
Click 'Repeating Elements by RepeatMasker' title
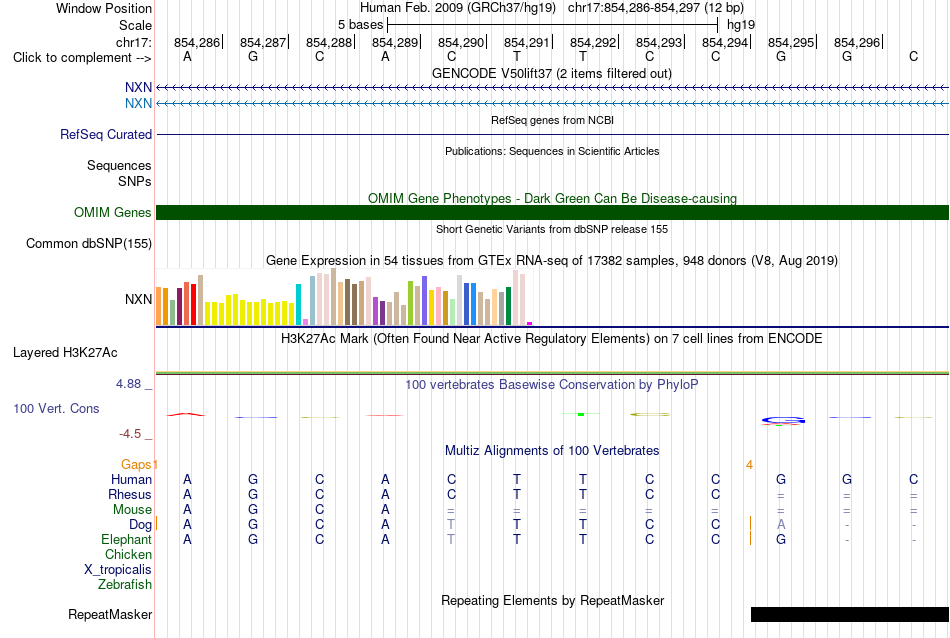(553, 600)
